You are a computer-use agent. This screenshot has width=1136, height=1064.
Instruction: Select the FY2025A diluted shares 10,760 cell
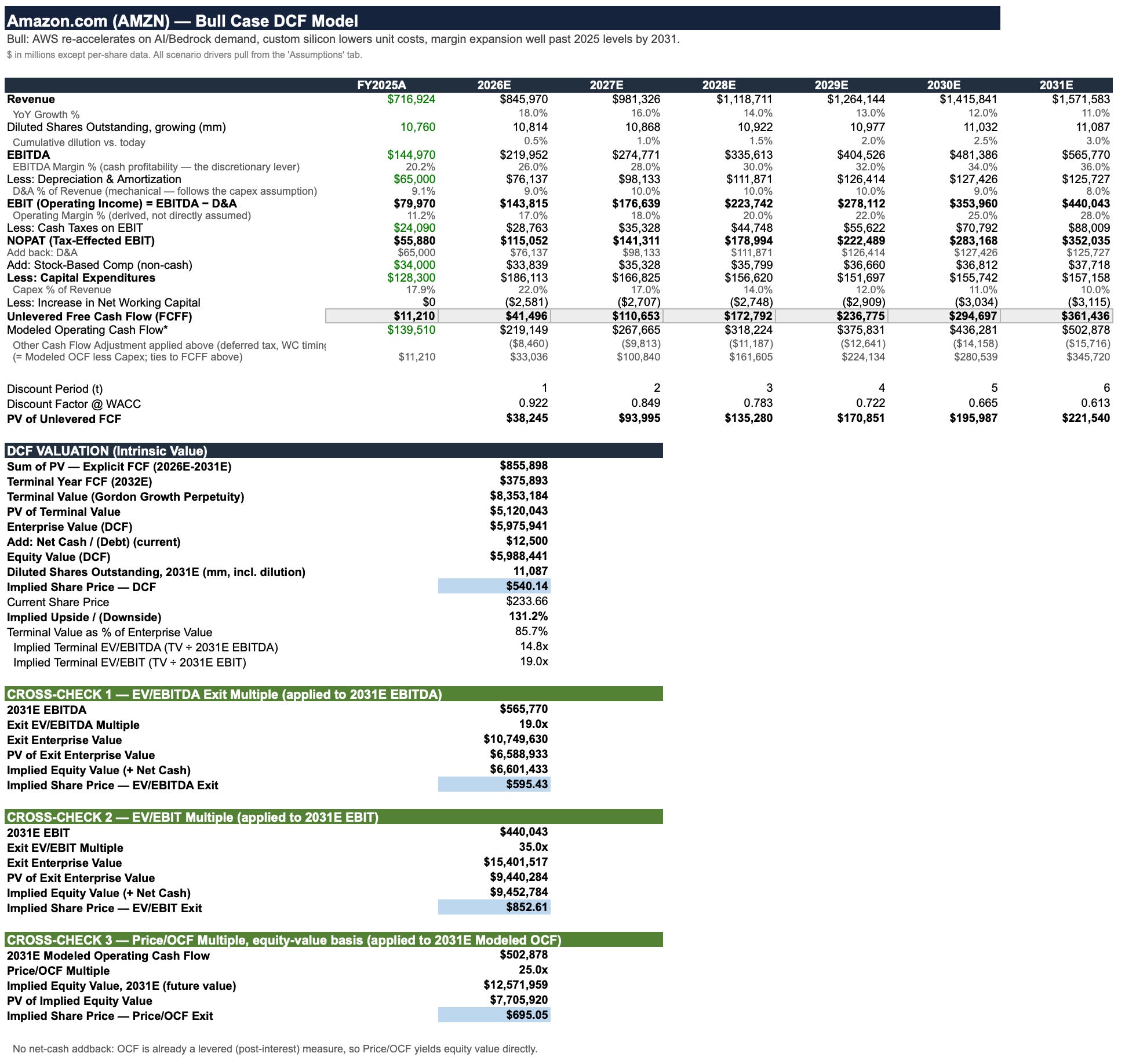(417, 127)
